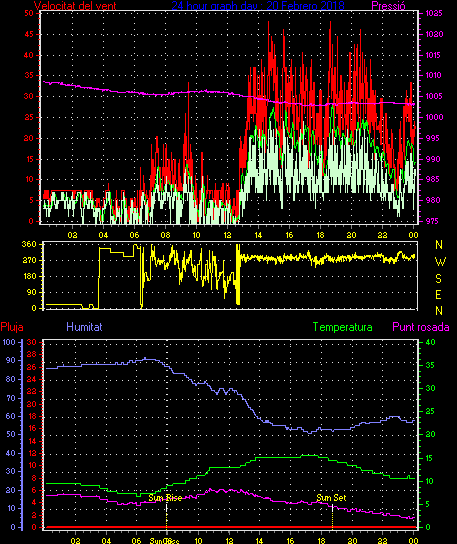
Task: Click red rain axis value 22
Action: point(32,391)
